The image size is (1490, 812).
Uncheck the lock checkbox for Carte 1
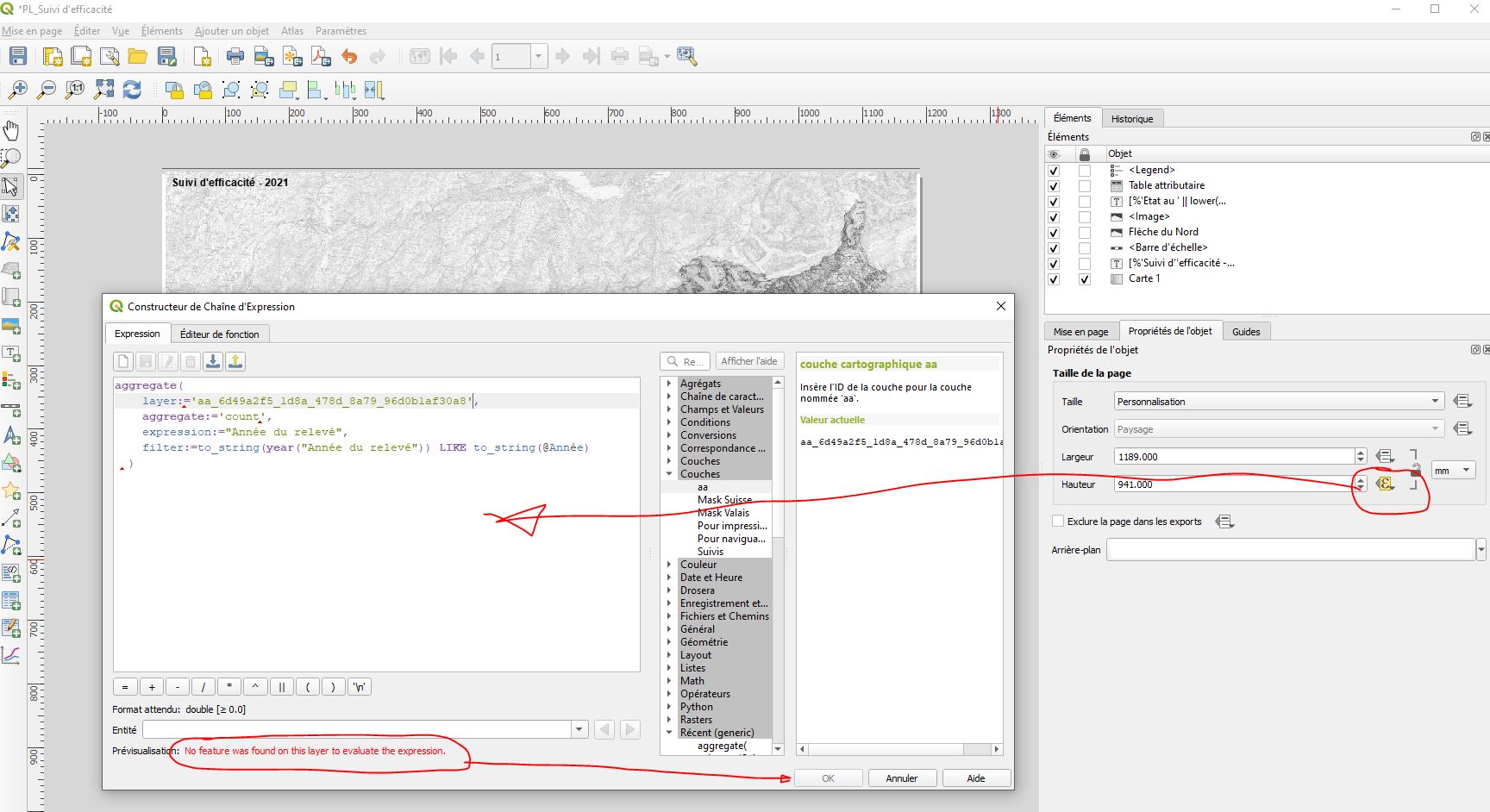[x=1085, y=279]
